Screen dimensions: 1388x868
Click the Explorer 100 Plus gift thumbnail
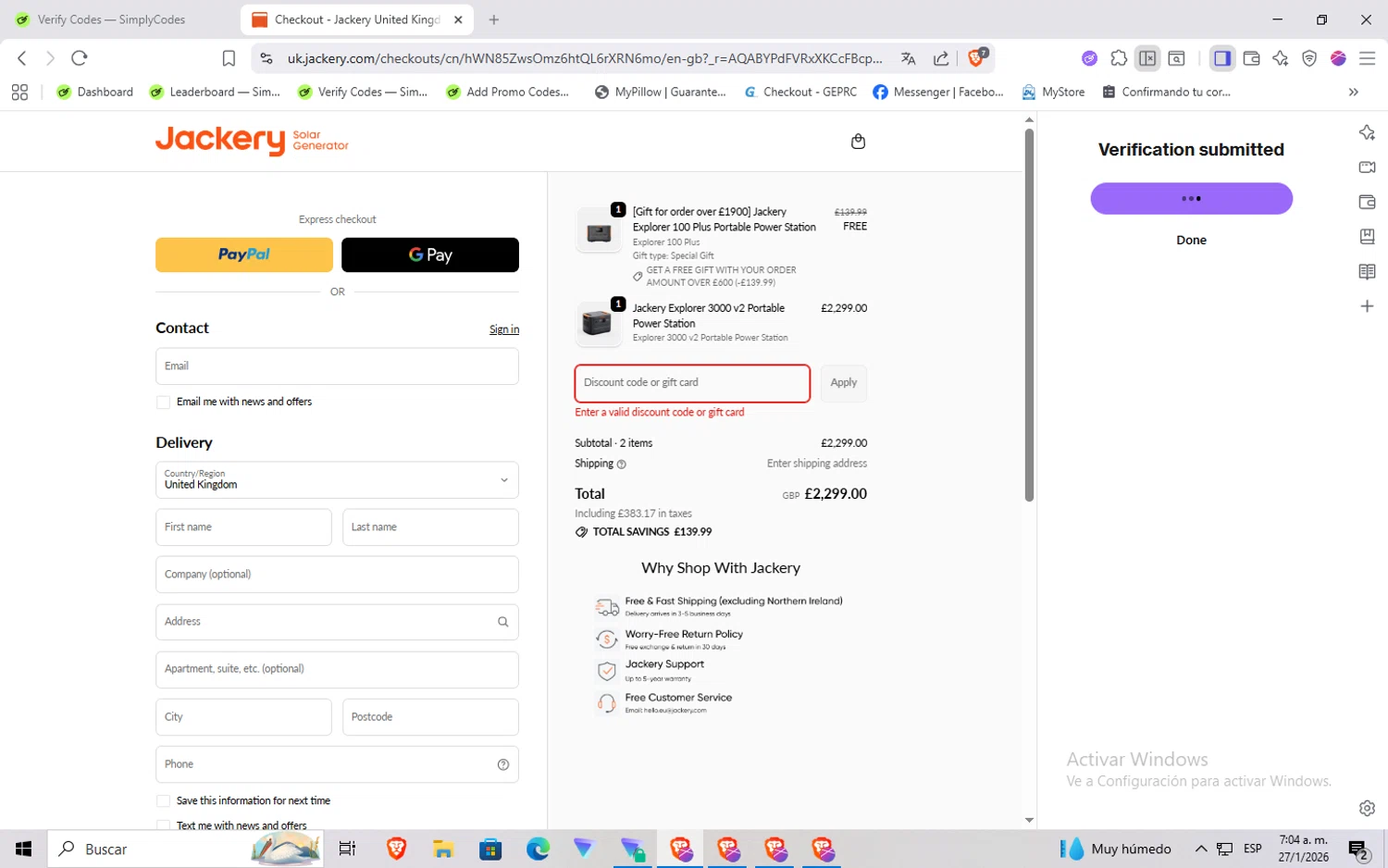pyautogui.click(x=599, y=231)
